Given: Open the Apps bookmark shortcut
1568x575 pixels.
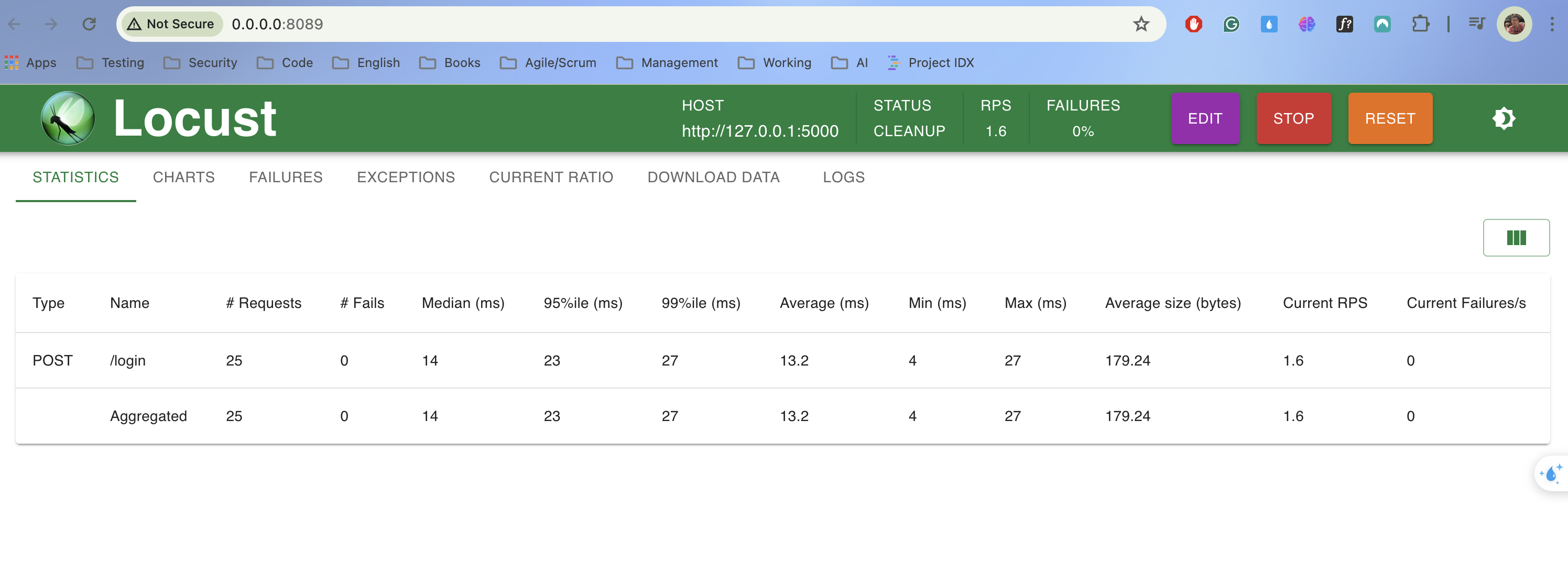Looking at the screenshot, I should [x=30, y=63].
